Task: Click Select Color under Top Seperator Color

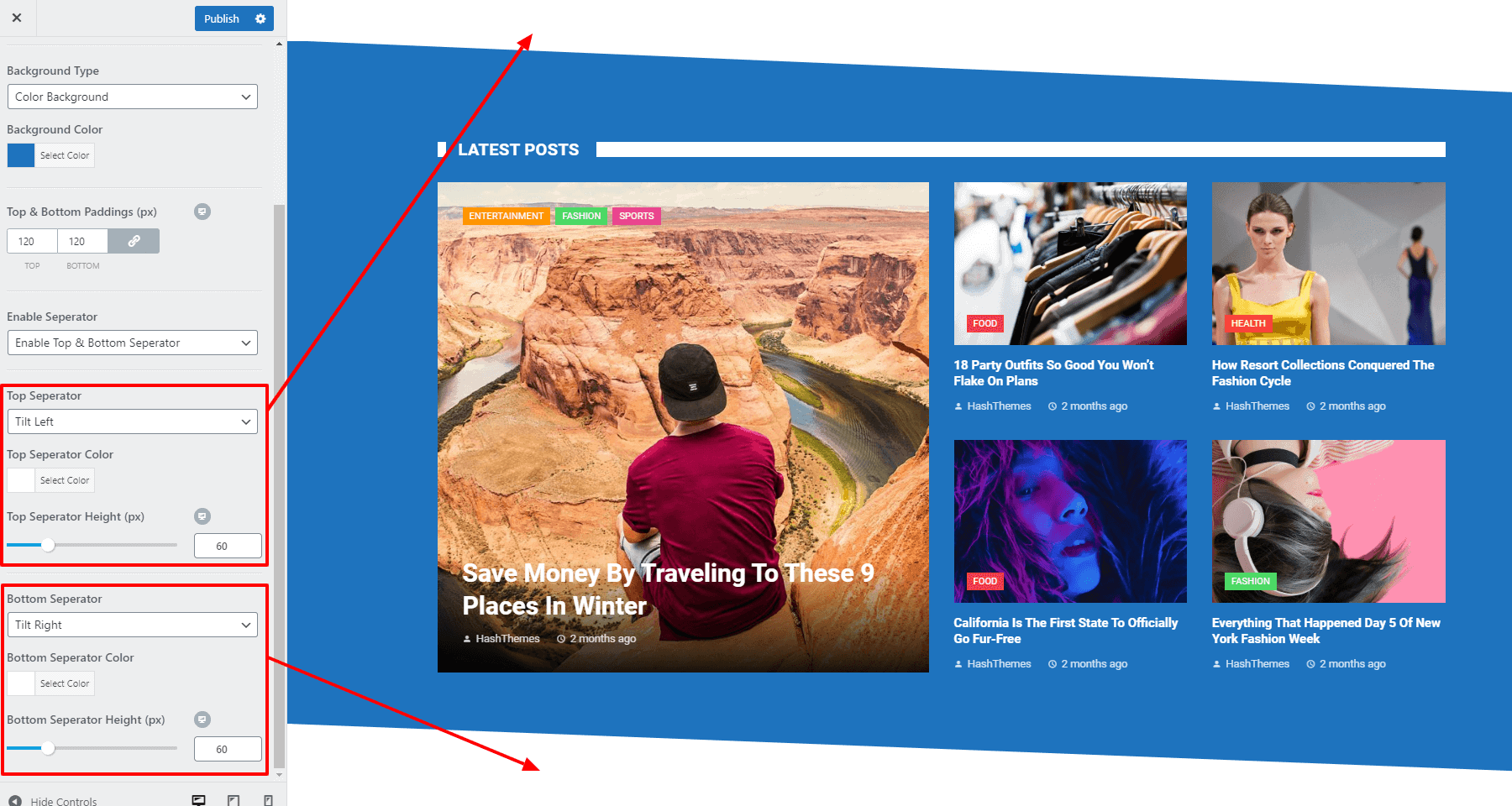Action: (x=65, y=480)
